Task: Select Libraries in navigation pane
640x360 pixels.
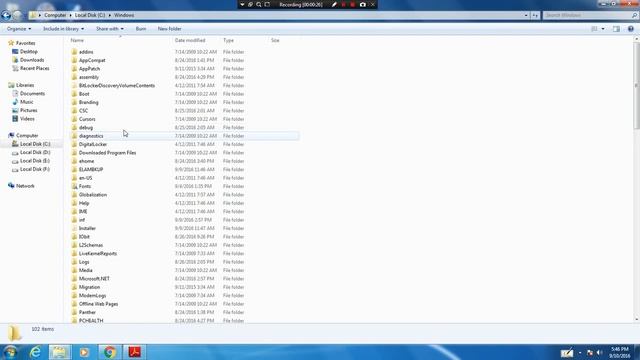Action: click(25, 85)
